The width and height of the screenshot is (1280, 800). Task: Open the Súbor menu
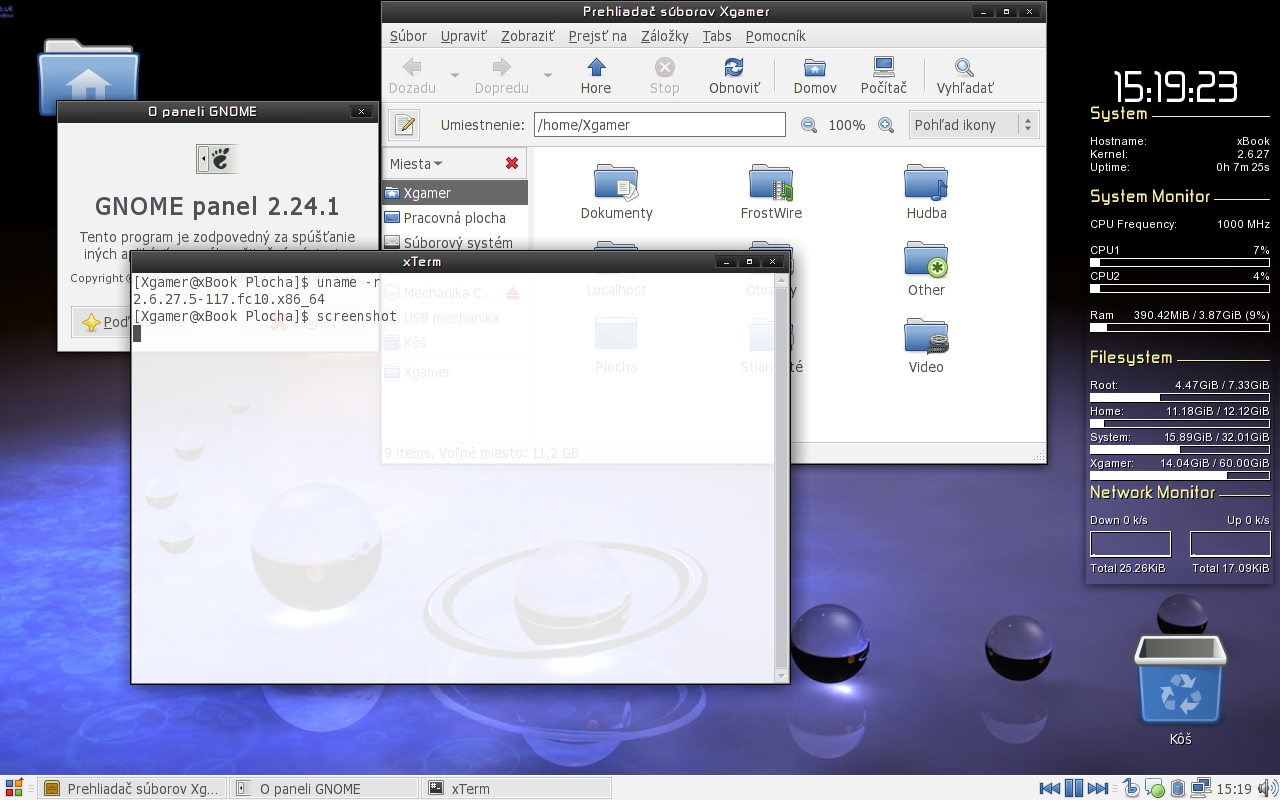pyautogui.click(x=408, y=36)
